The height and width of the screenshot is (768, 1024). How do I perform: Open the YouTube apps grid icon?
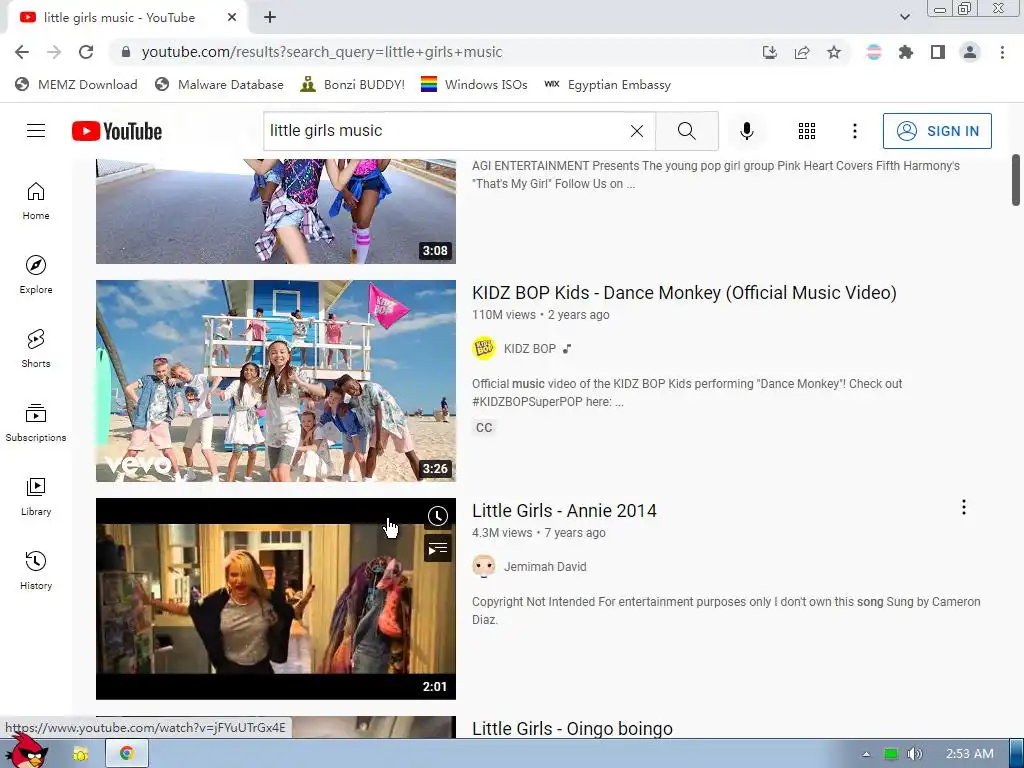(807, 131)
